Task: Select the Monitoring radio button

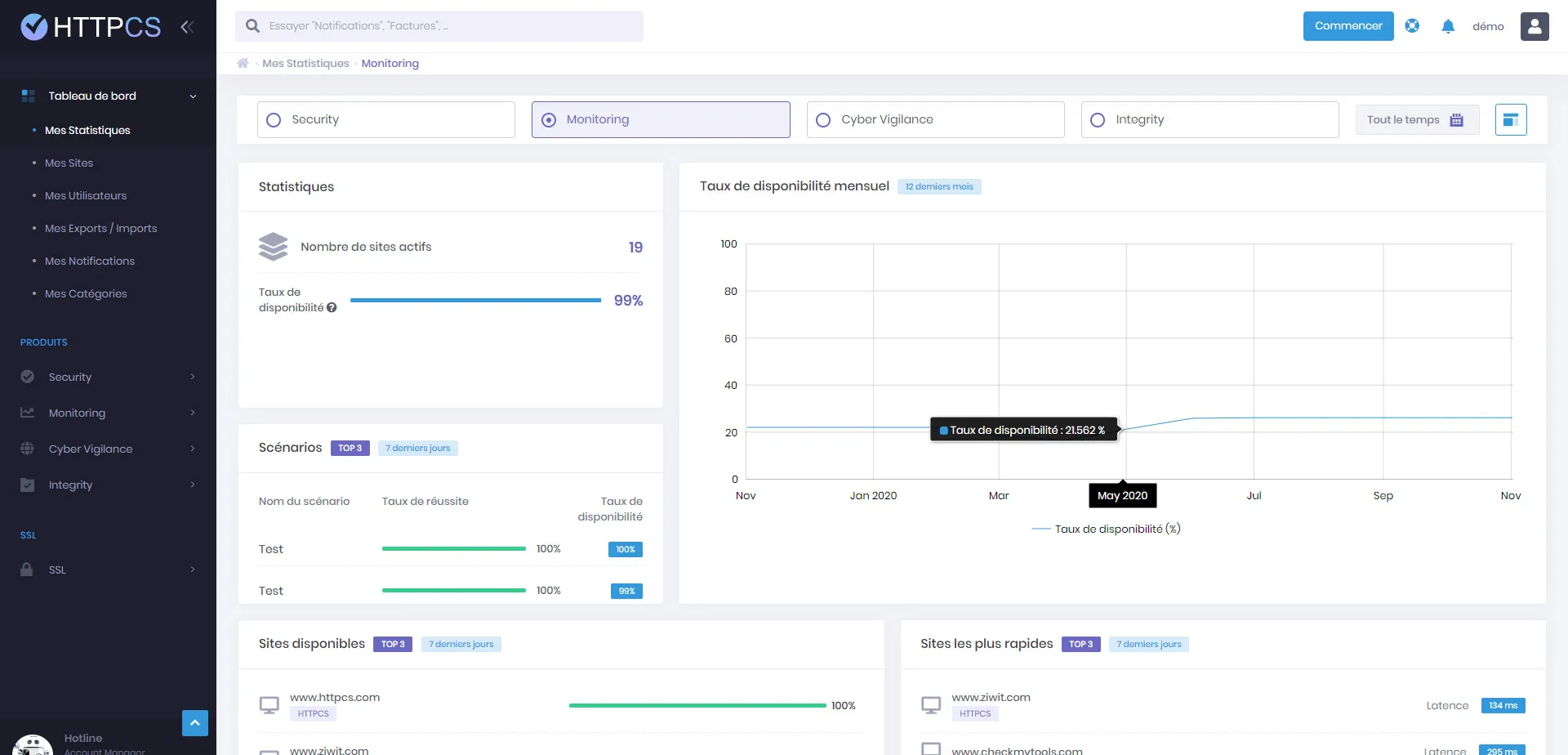Action: [548, 119]
